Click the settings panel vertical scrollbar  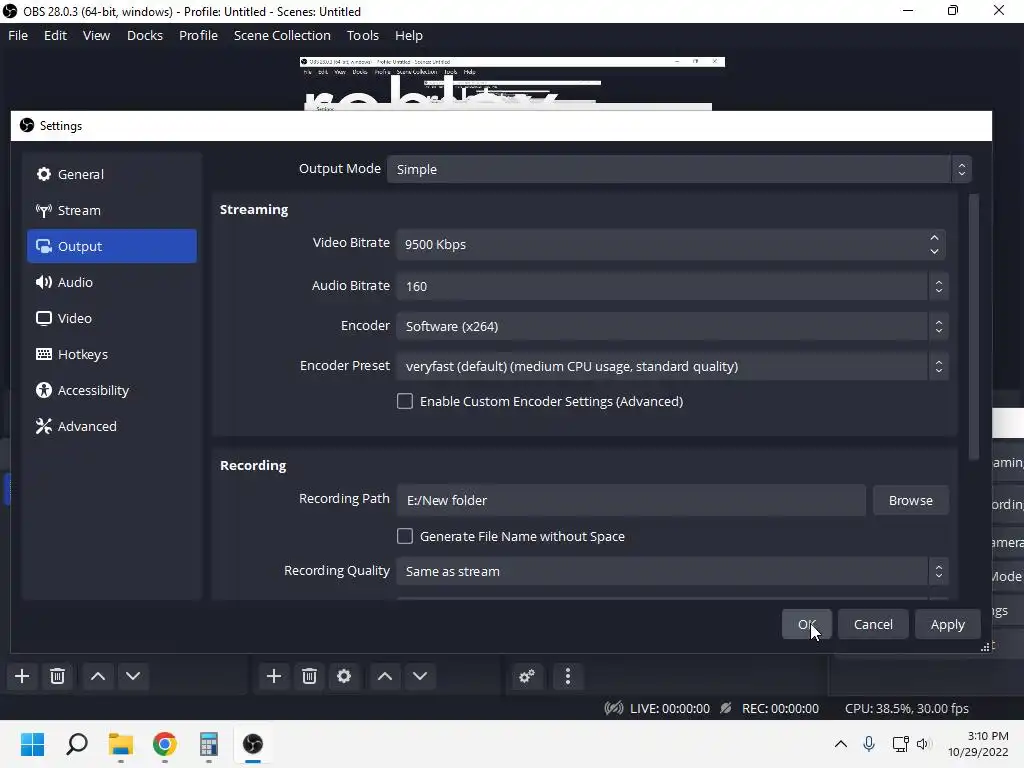(x=974, y=327)
